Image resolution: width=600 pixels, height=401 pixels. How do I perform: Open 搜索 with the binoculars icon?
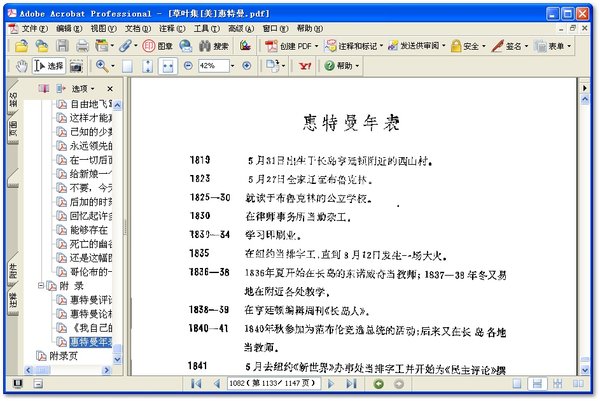(x=214, y=46)
